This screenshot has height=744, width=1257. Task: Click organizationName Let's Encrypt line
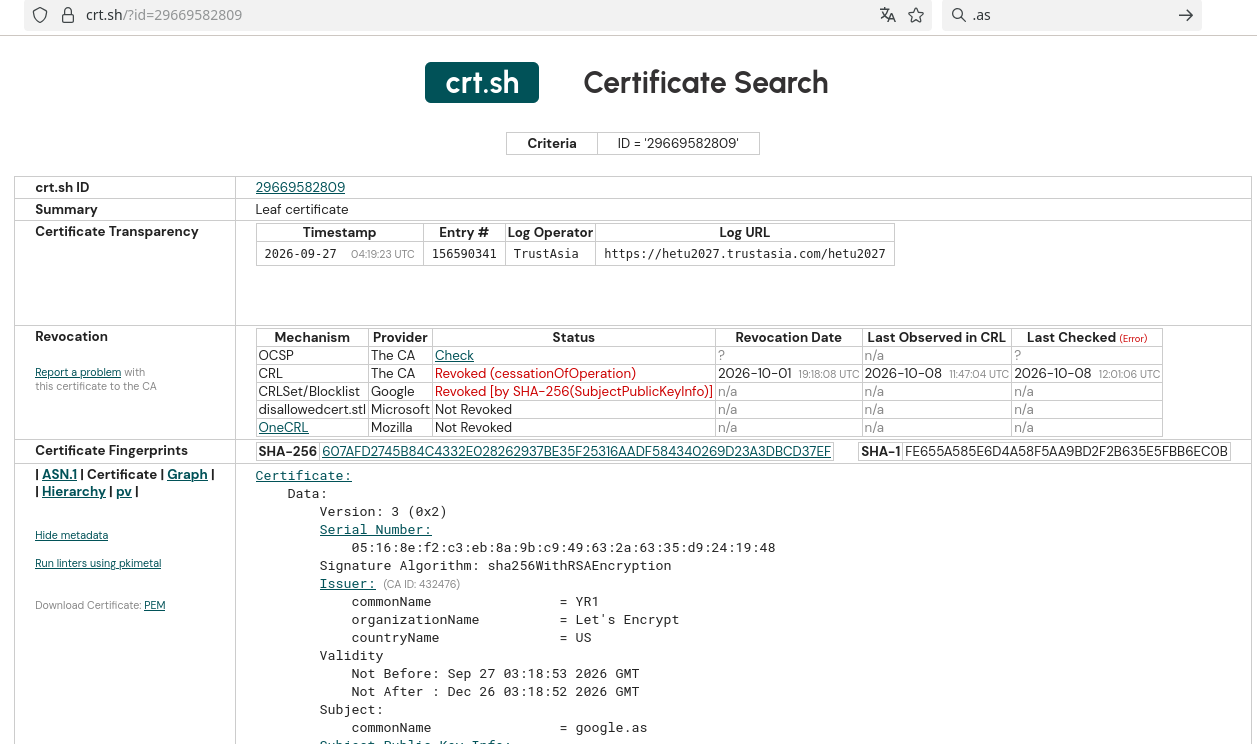[x=516, y=620]
